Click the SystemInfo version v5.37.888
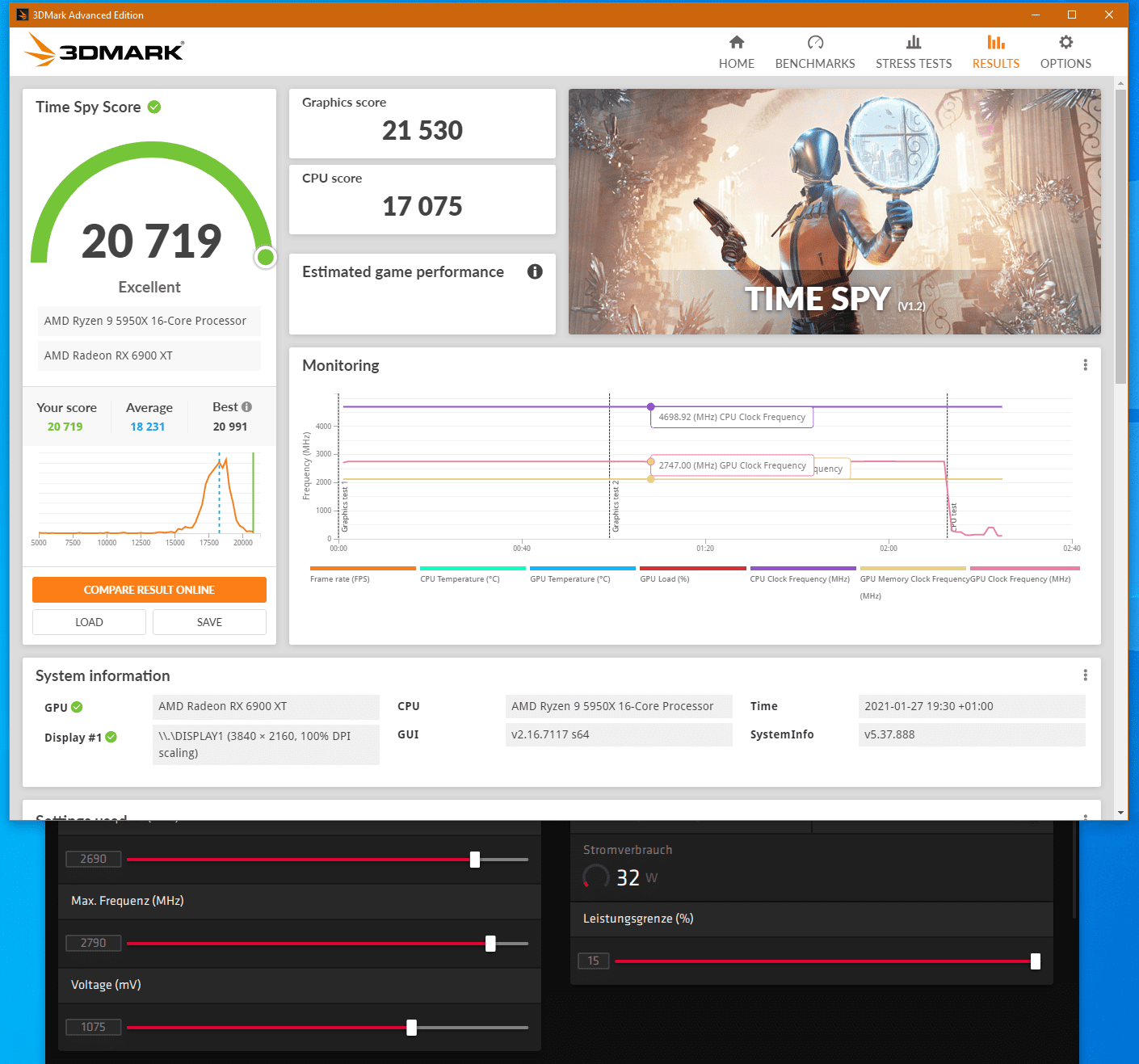This screenshot has height=1064, width=1139. click(x=972, y=734)
